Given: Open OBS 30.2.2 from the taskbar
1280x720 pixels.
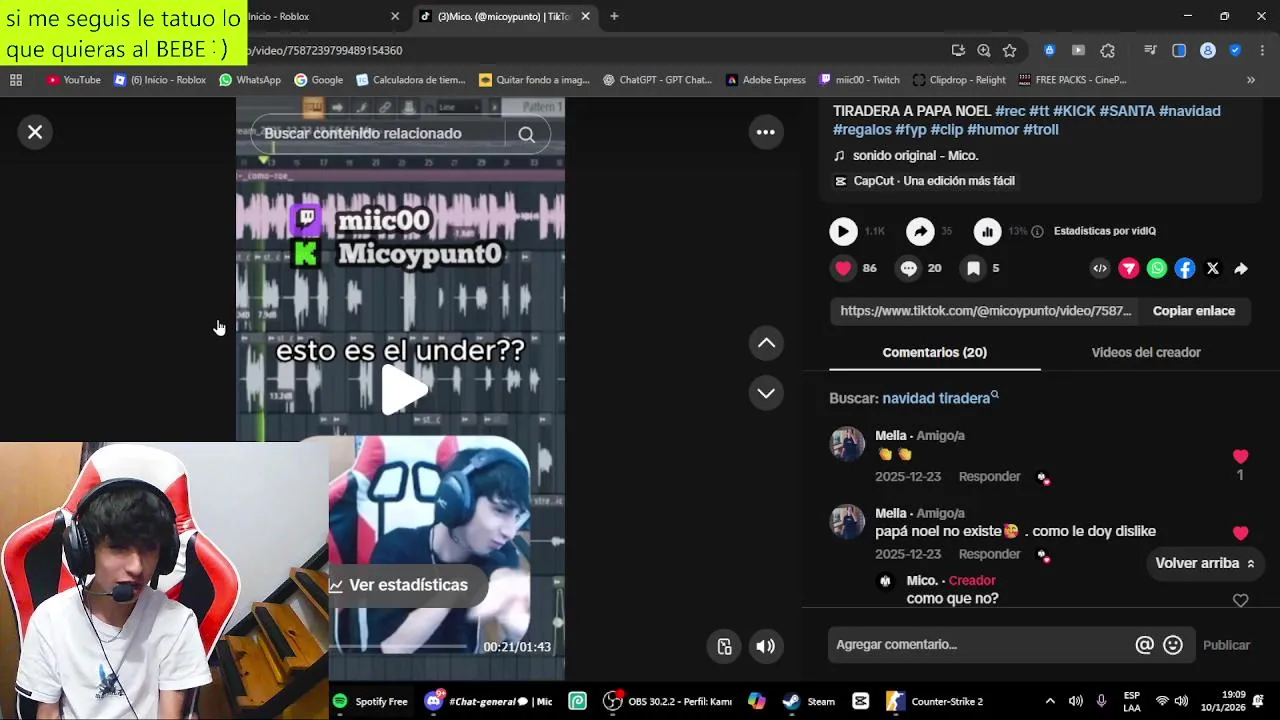Looking at the screenshot, I should coord(668,702).
